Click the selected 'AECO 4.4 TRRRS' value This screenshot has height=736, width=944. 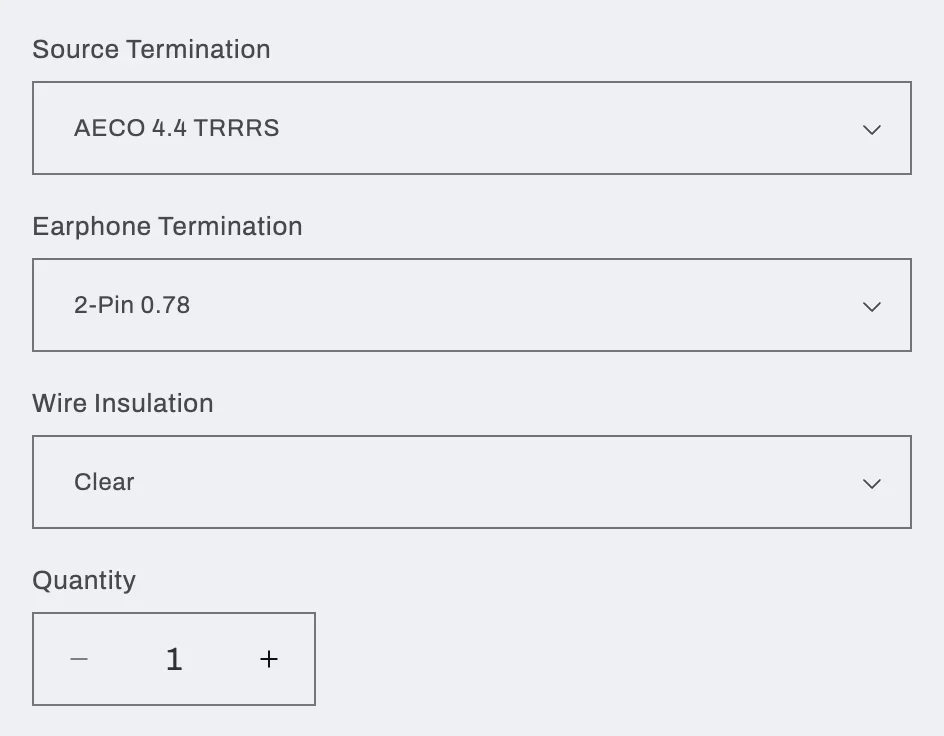(x=176, y=128)
